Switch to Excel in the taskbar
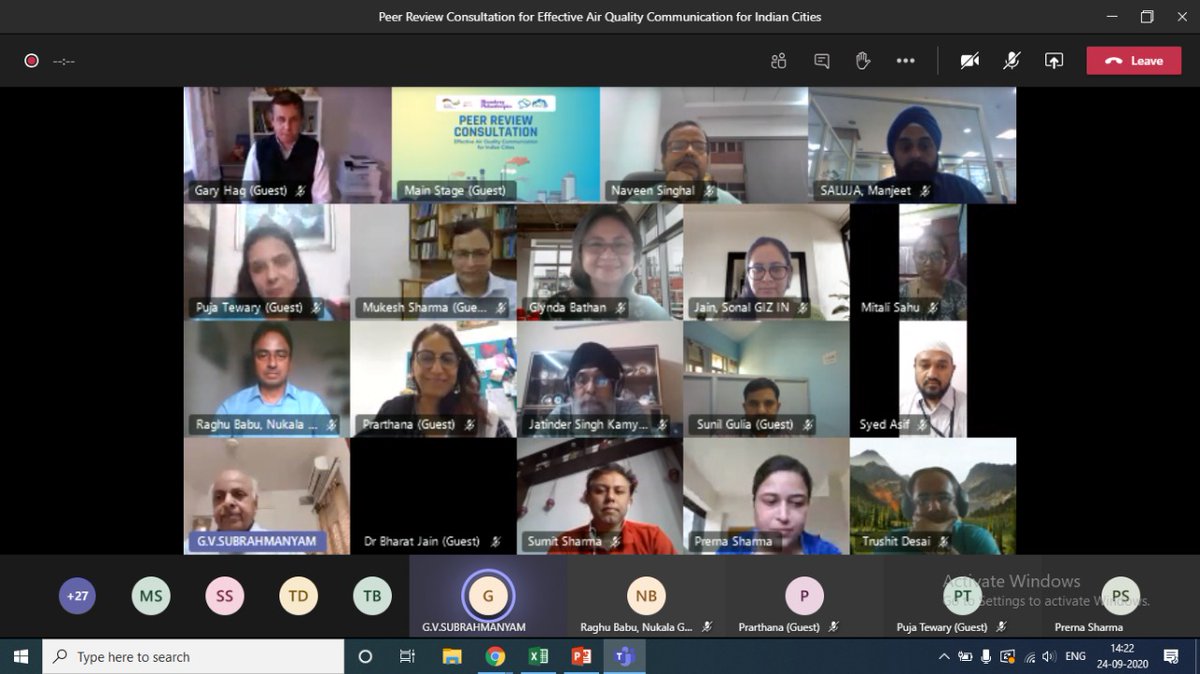 [x=538, y=657]
